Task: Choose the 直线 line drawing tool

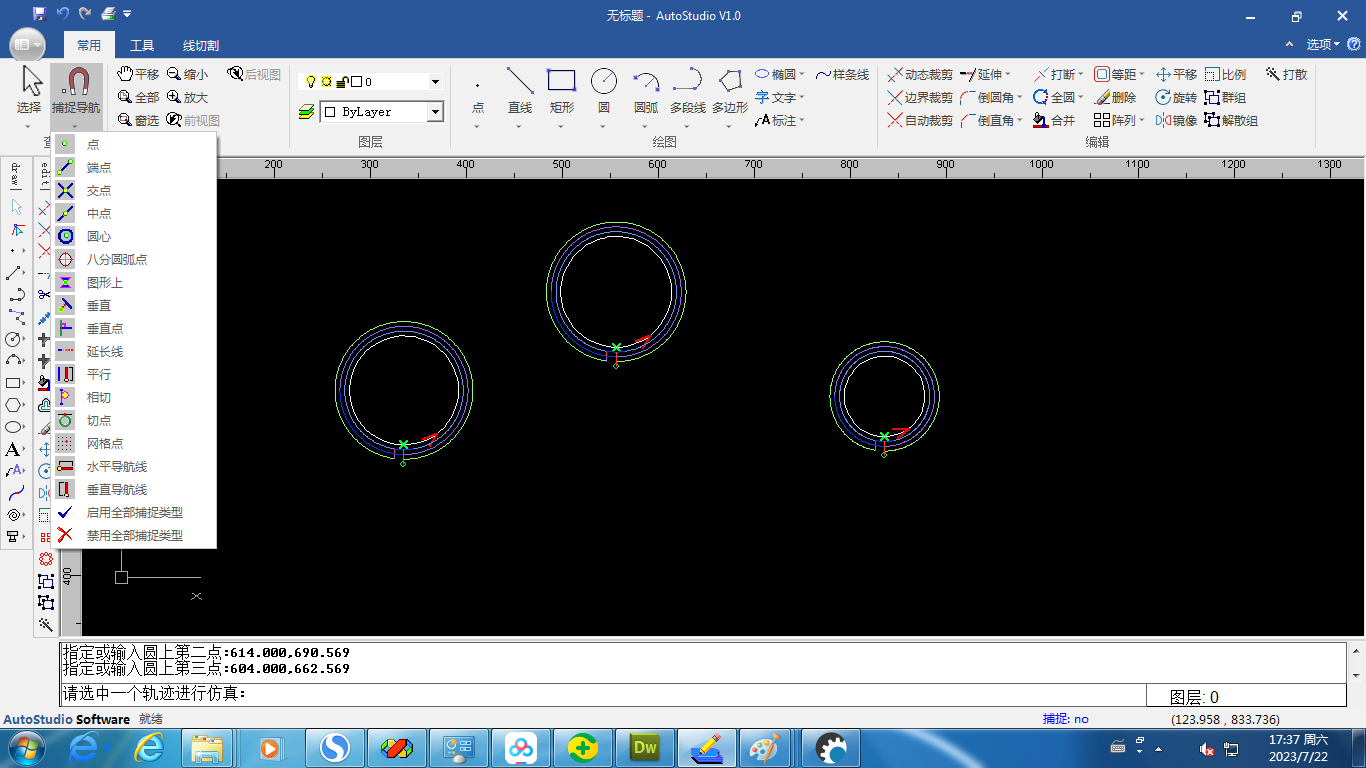Action: [520, 92]
